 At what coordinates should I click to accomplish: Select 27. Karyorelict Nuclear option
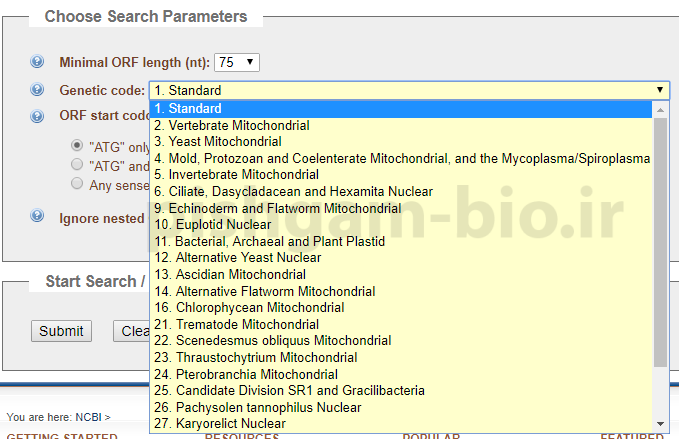(x=220, y=424)
